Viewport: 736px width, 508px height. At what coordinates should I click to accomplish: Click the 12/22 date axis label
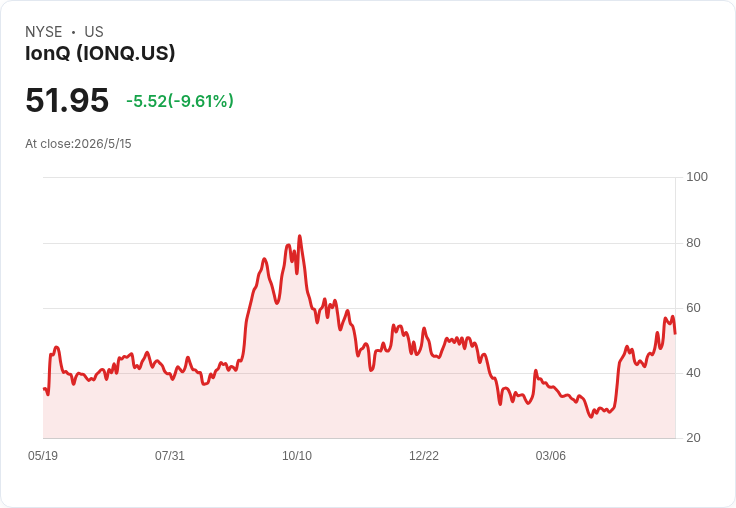tap(424, 455)
